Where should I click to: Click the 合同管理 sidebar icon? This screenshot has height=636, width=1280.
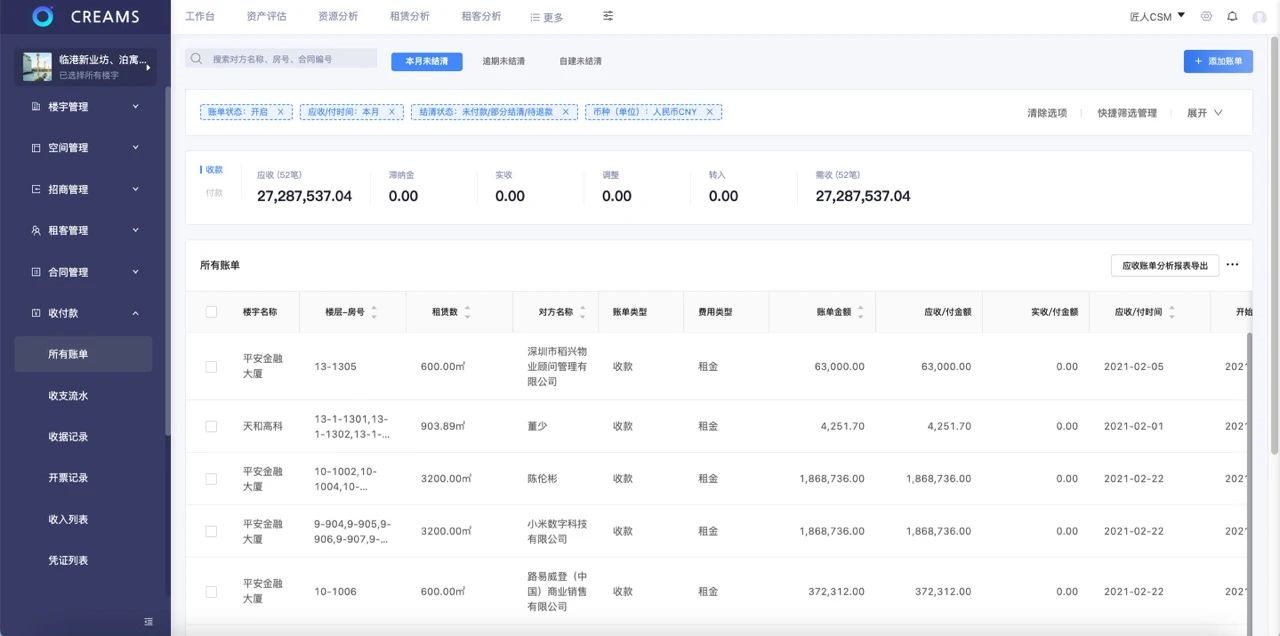(36, 272)
